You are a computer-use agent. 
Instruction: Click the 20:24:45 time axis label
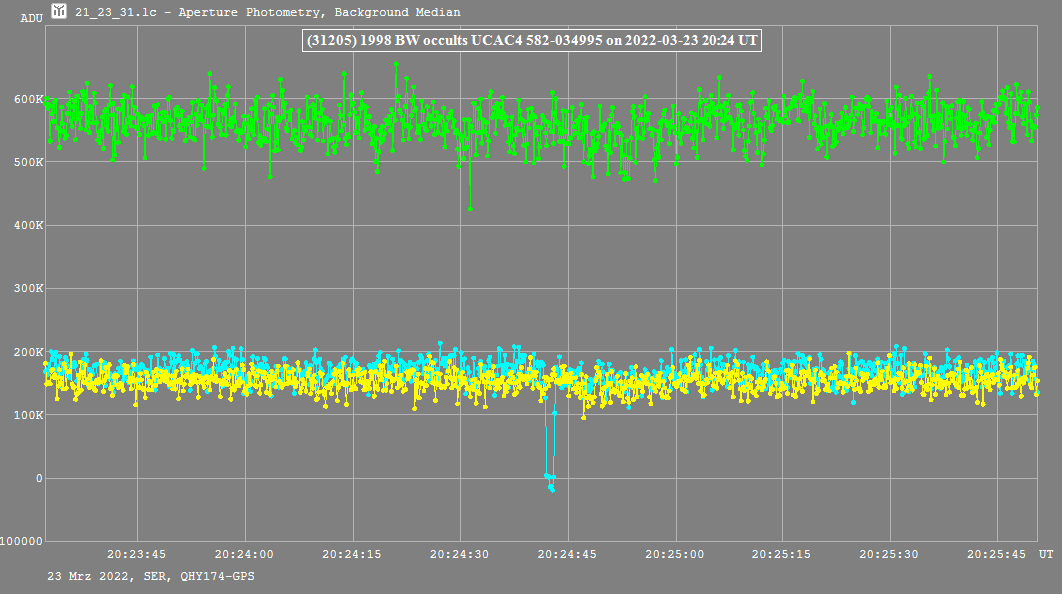click(x=567, y=554)
